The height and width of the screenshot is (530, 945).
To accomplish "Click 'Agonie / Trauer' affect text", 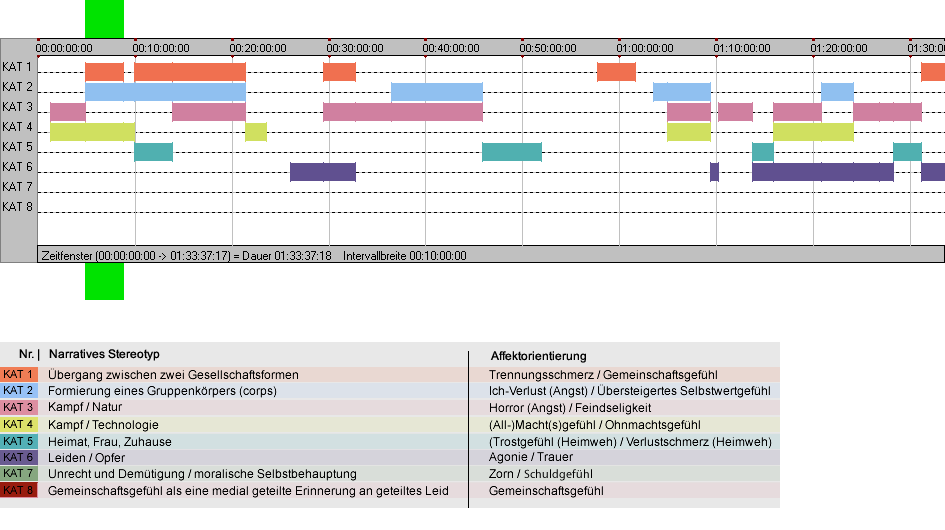I will [x=531, y=457].
